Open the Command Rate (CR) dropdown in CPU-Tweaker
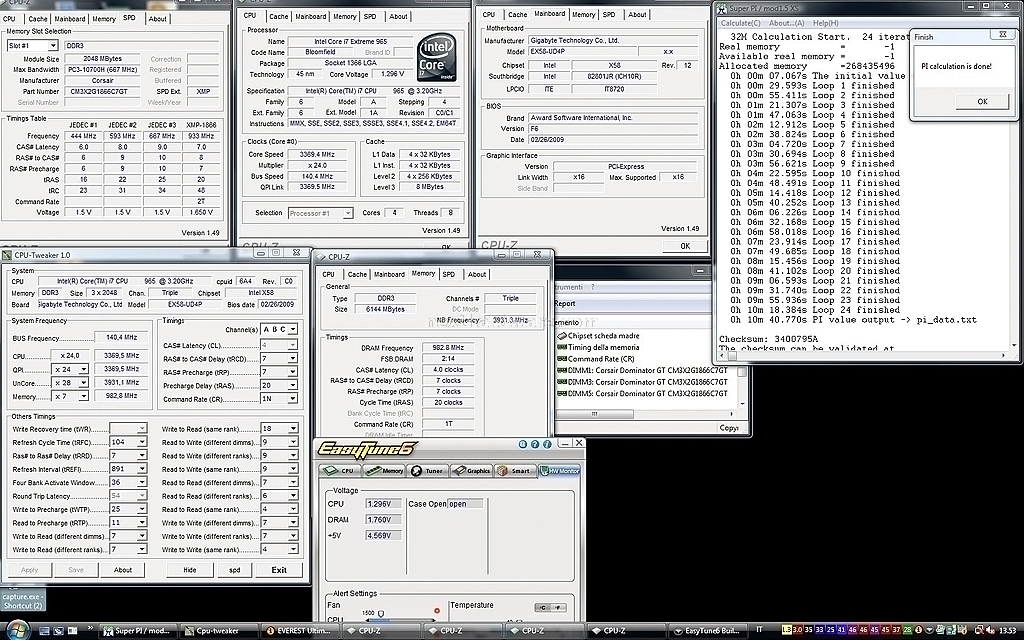 293,398
